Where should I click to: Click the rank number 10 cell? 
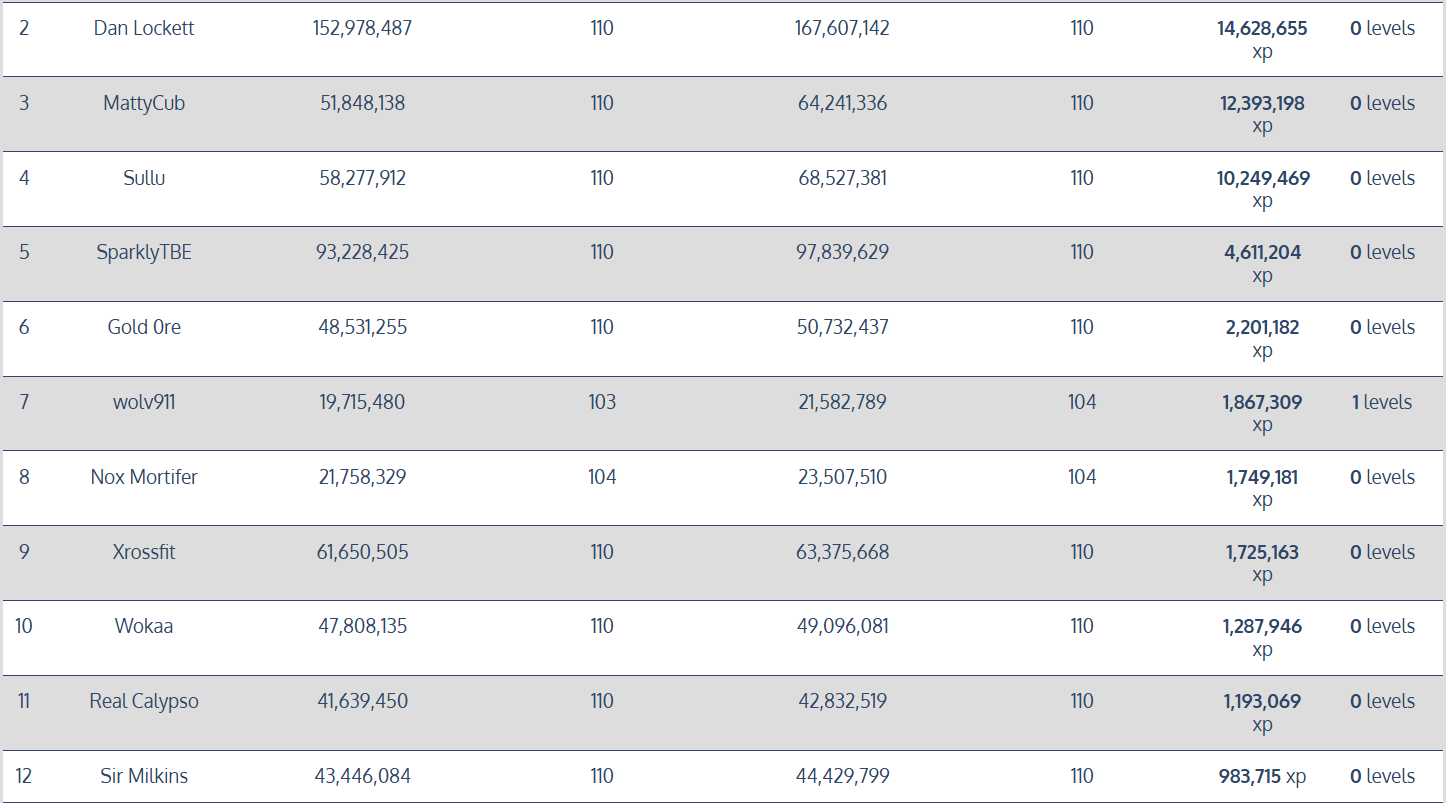pos(24,626)
